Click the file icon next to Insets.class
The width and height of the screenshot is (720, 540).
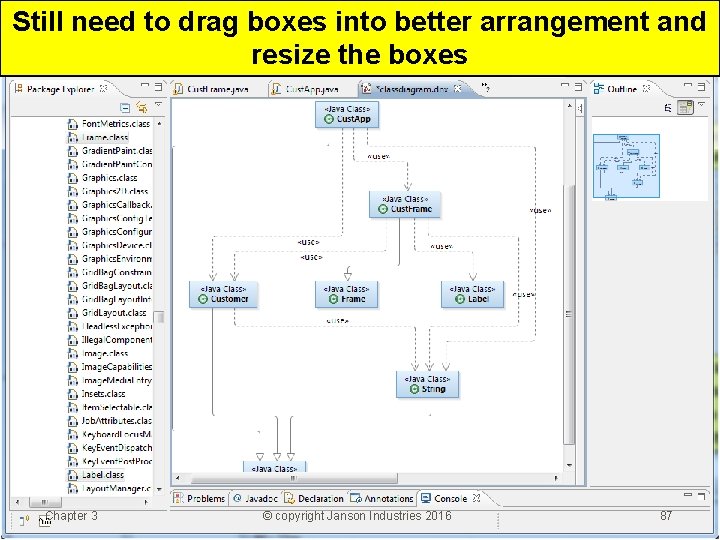[x=73, y=394]
